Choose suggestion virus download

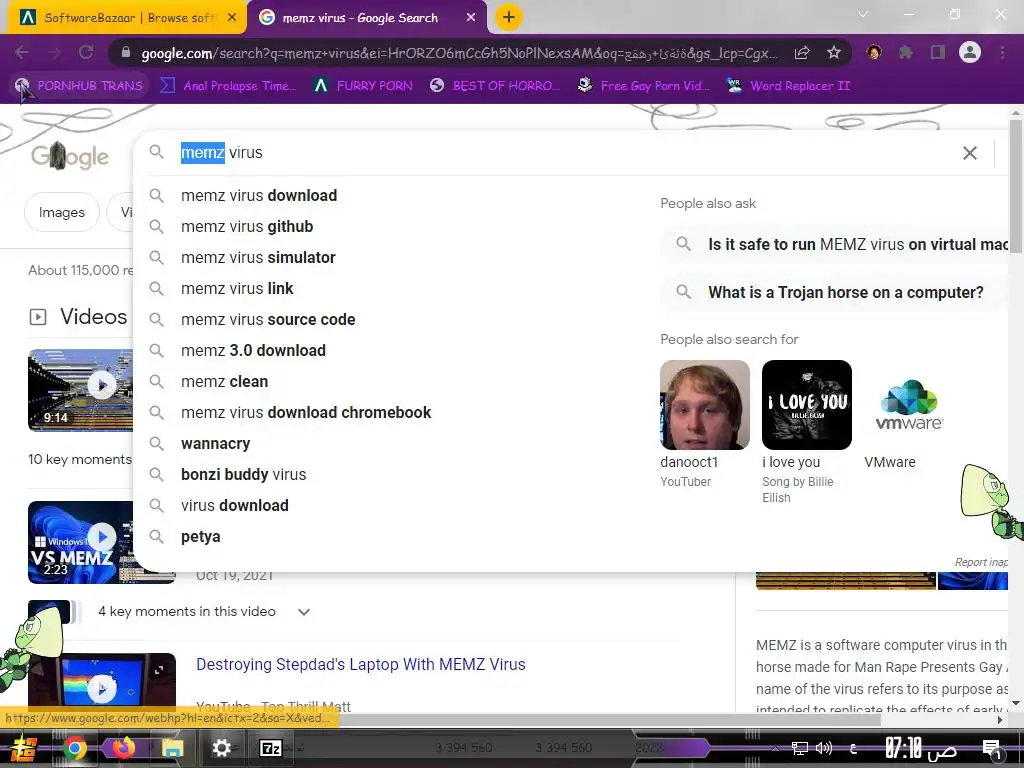(x=234, y=505)
